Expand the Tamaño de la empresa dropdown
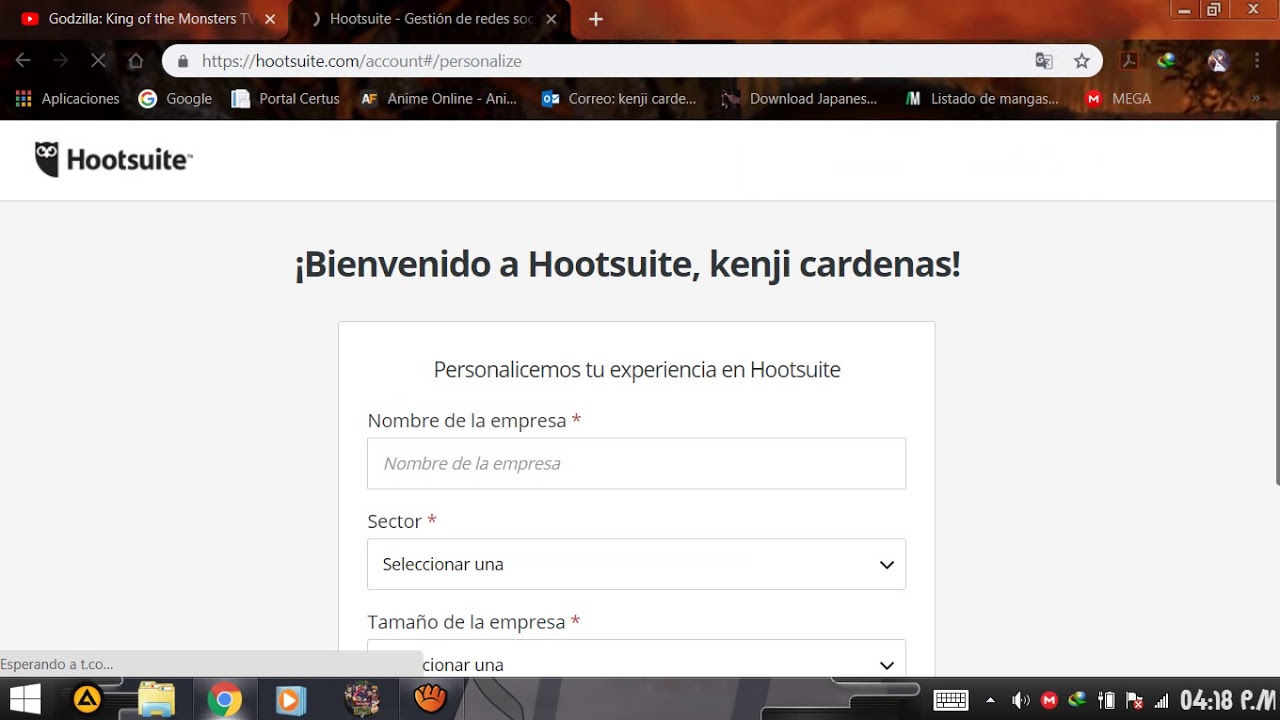Image resolution: width=1280 pixels, height=720 pixels. coord(636,659)
